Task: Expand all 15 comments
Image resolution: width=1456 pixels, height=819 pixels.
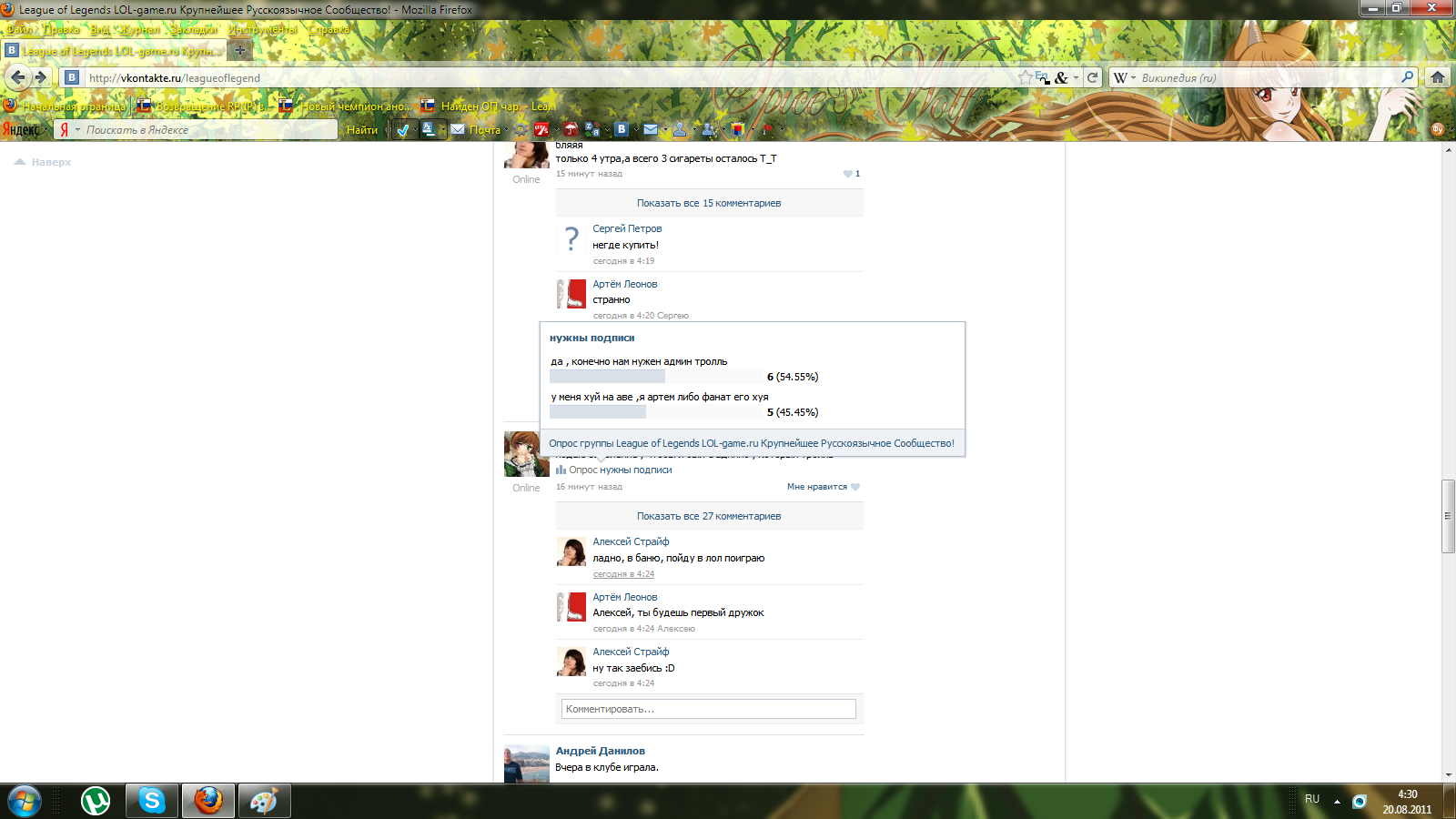Action: pos(709,203)
